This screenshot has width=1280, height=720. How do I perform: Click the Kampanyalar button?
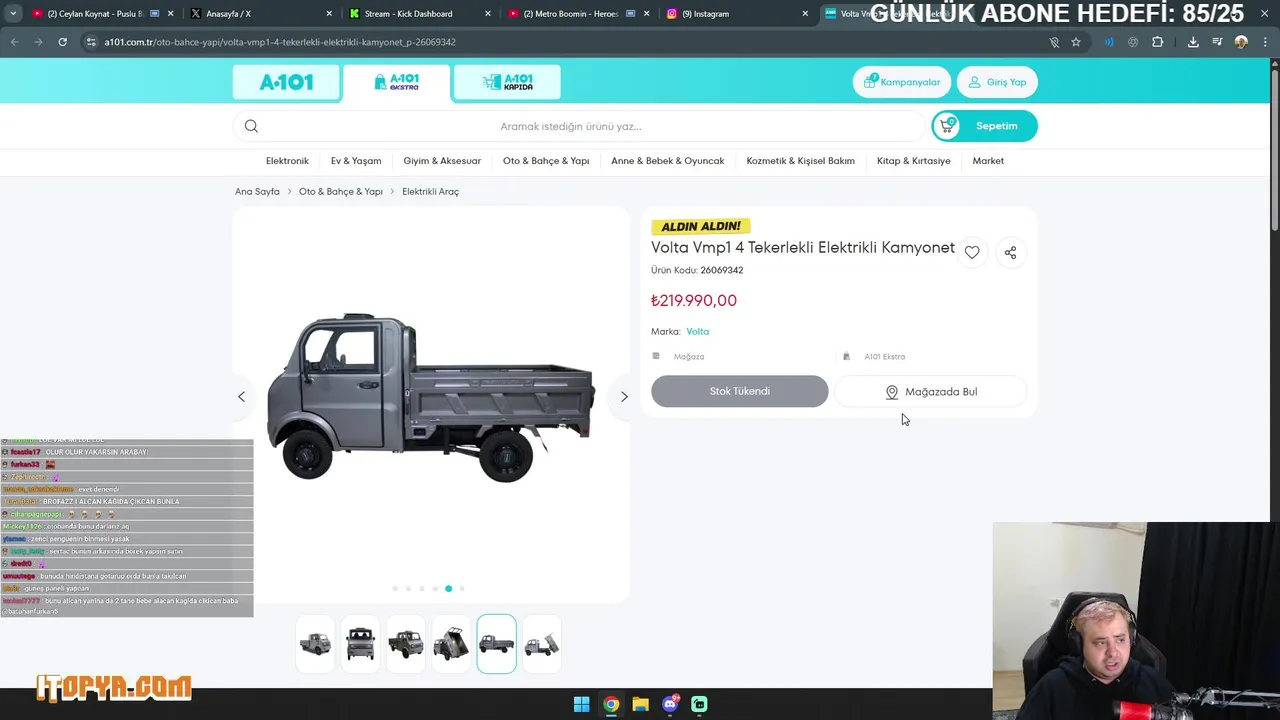point(901,82)
